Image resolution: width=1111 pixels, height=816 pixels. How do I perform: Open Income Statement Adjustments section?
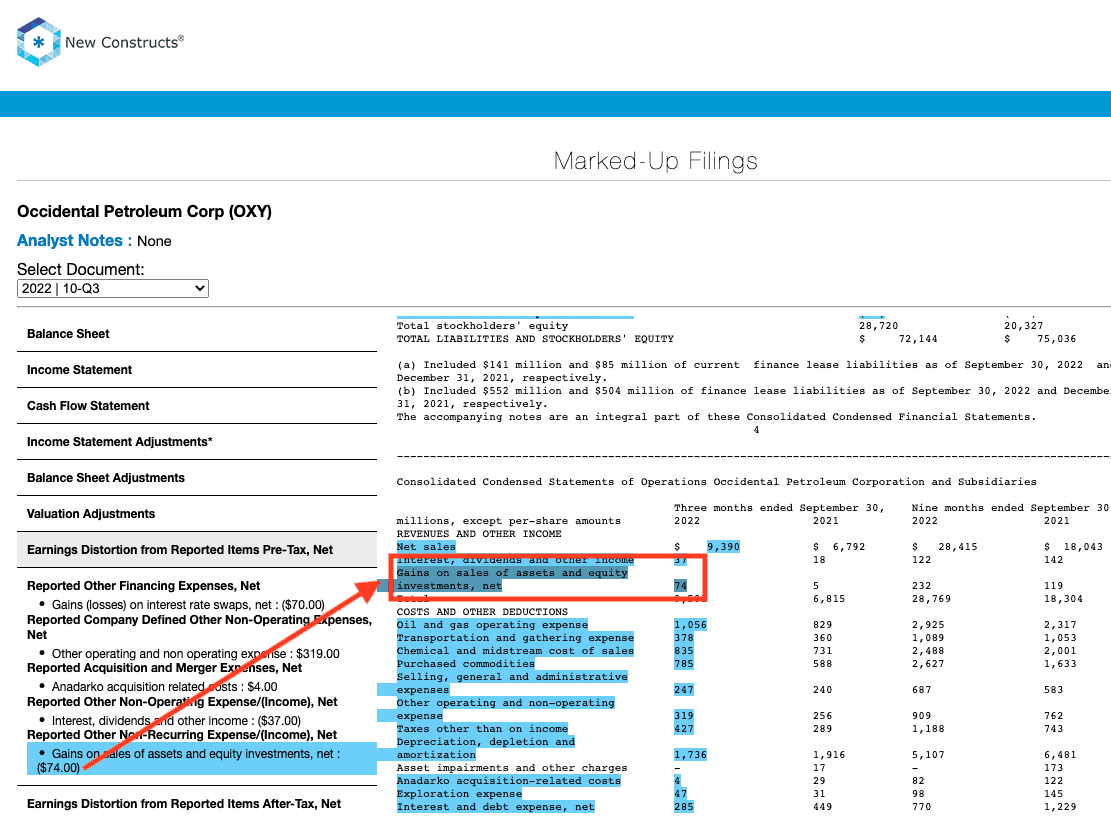pyautogui.click(x=197, y=442)
